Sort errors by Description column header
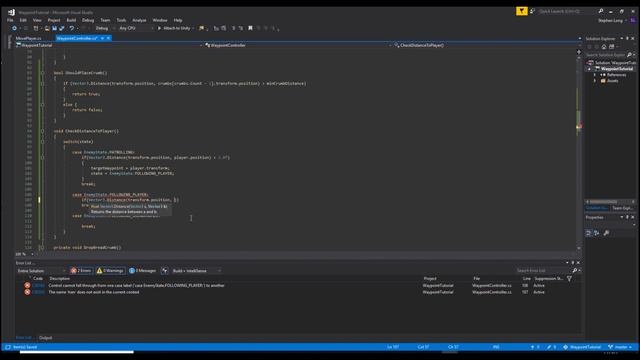640x360 pixels. [x=60, y=278]
